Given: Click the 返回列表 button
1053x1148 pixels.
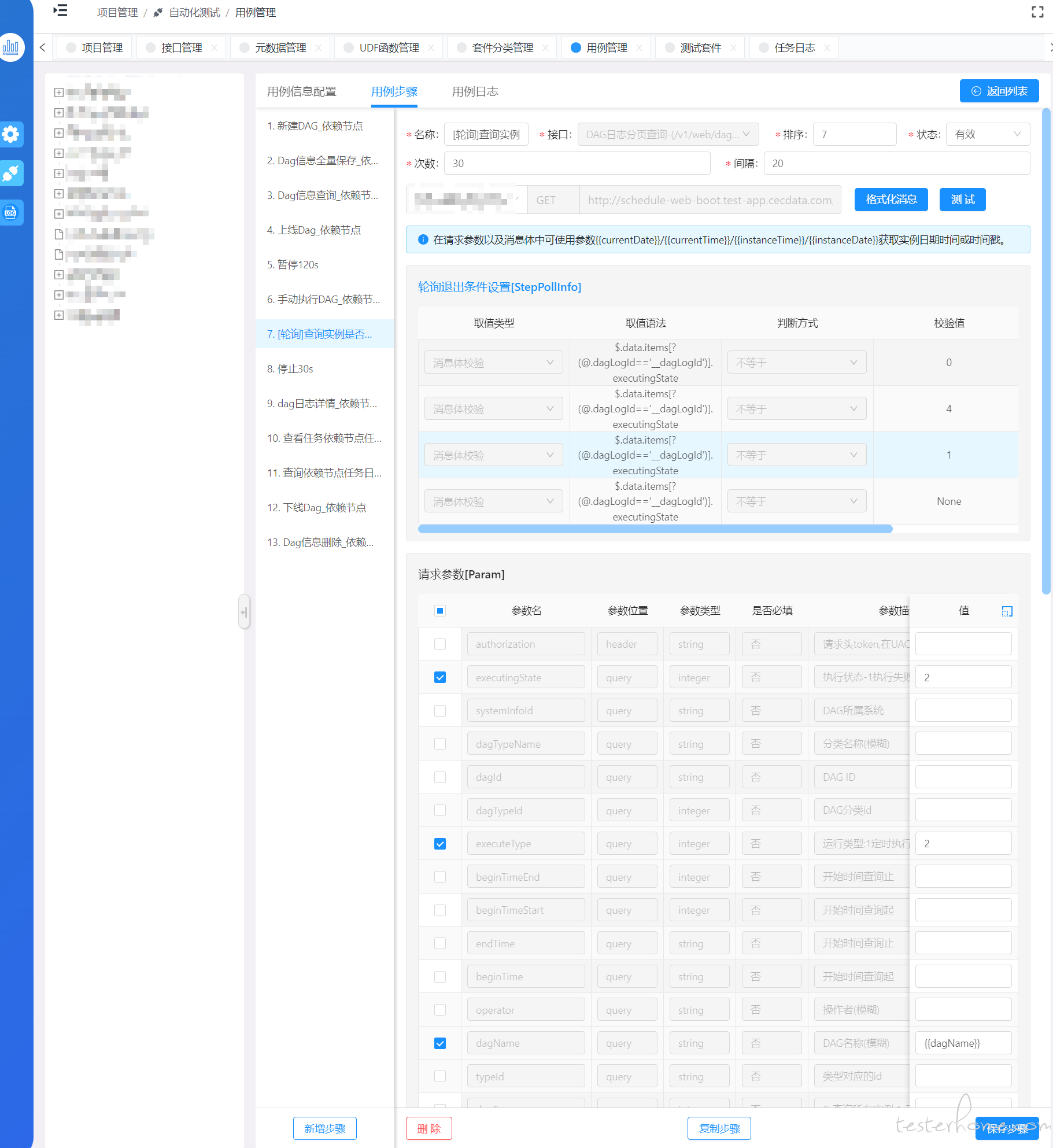Looking at the screenshot, I should pos(999,91).
